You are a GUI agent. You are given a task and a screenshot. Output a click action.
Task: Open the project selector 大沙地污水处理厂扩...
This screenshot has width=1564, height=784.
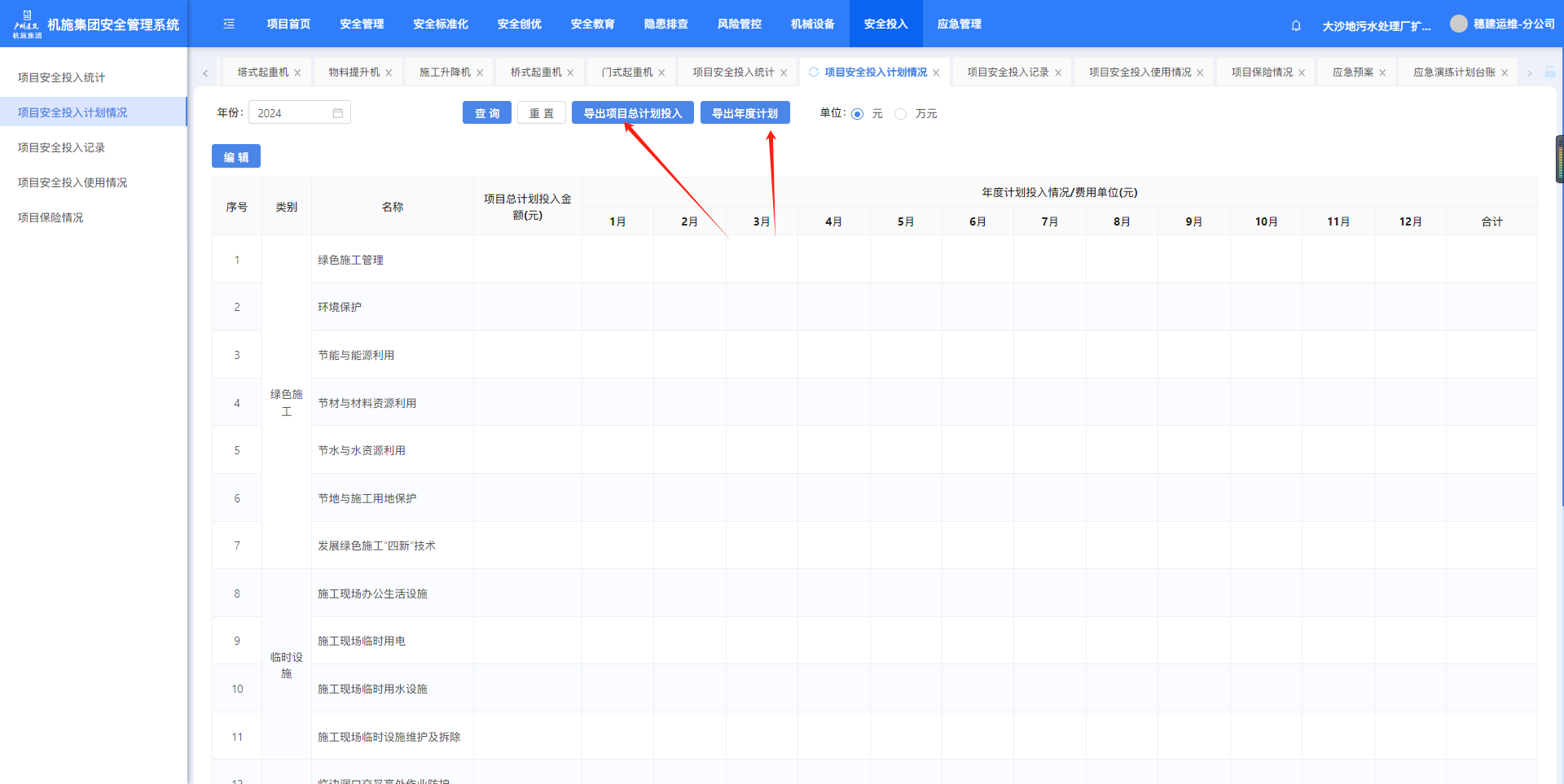(x=1376, y=26)
